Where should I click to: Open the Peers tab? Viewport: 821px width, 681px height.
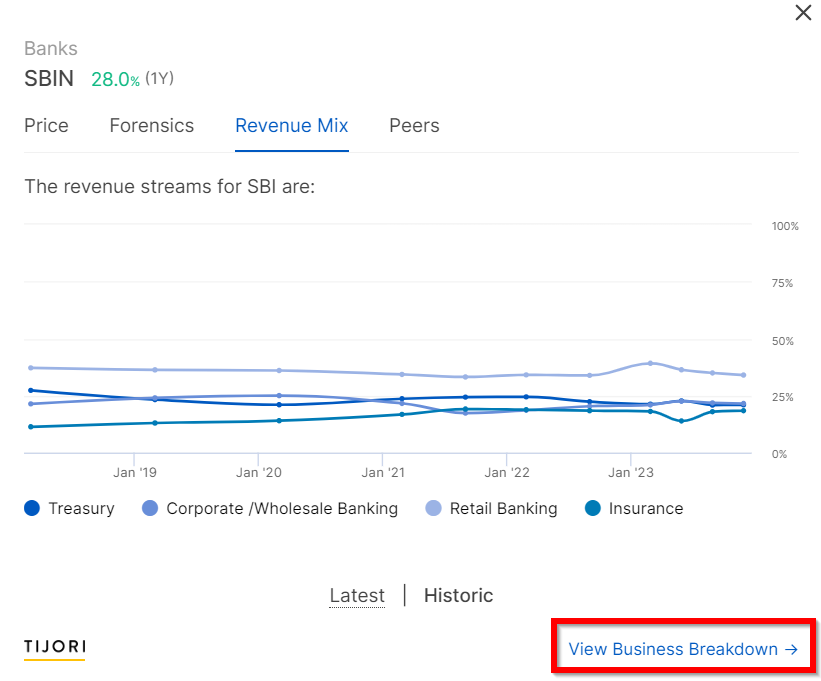click(414, 126)
